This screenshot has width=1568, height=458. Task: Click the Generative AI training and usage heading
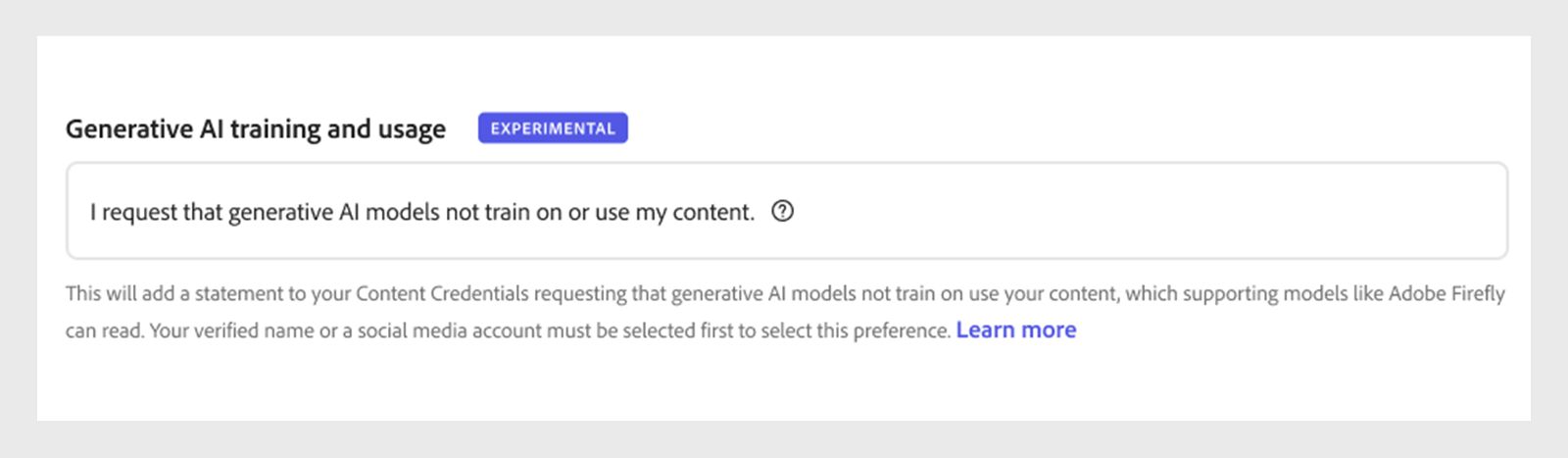coord(255,129)
